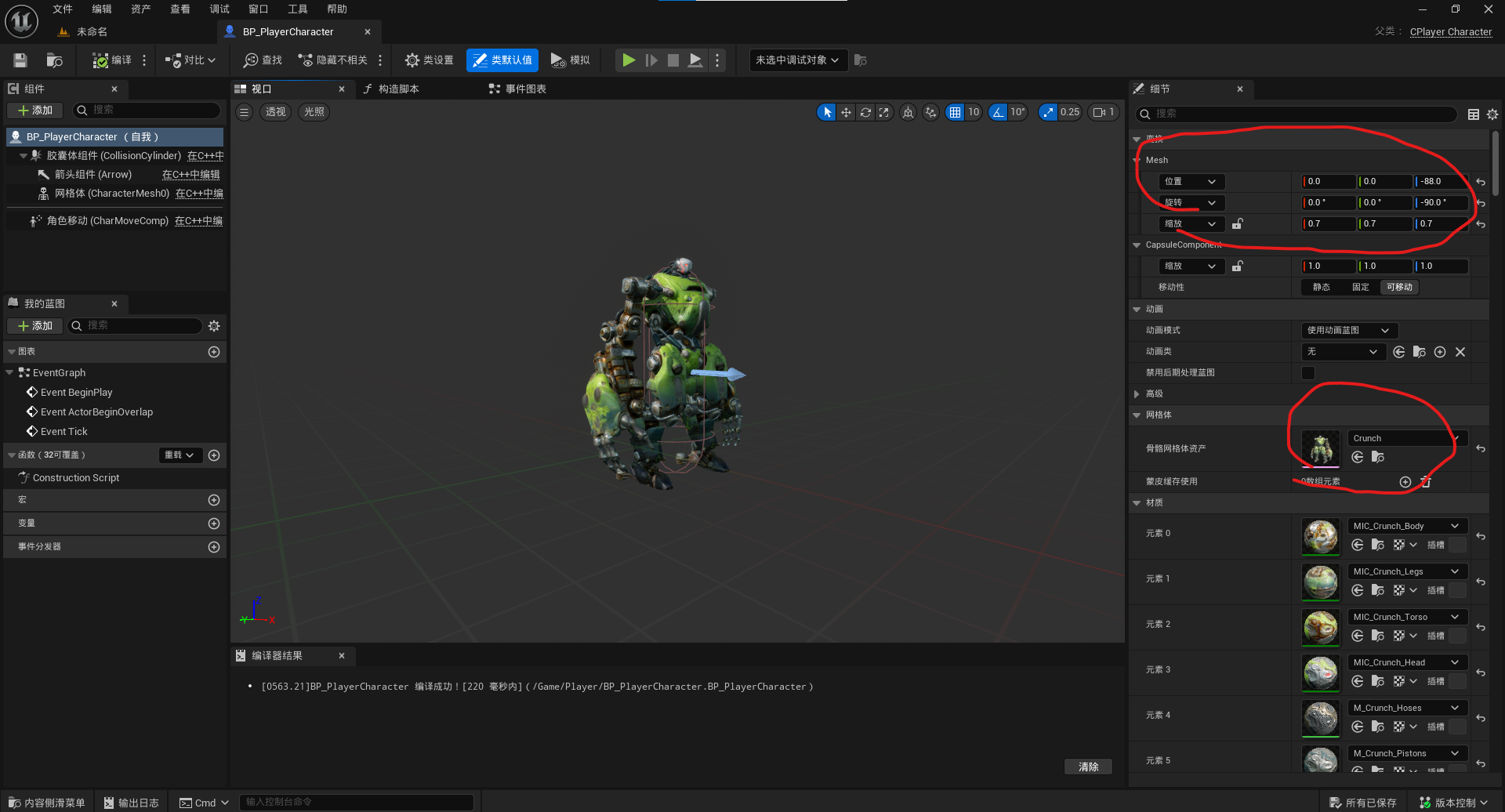Viewport: 1505px width, 812px height.
Task: Compile the blueprint using 编译
Action: point(111,60)
